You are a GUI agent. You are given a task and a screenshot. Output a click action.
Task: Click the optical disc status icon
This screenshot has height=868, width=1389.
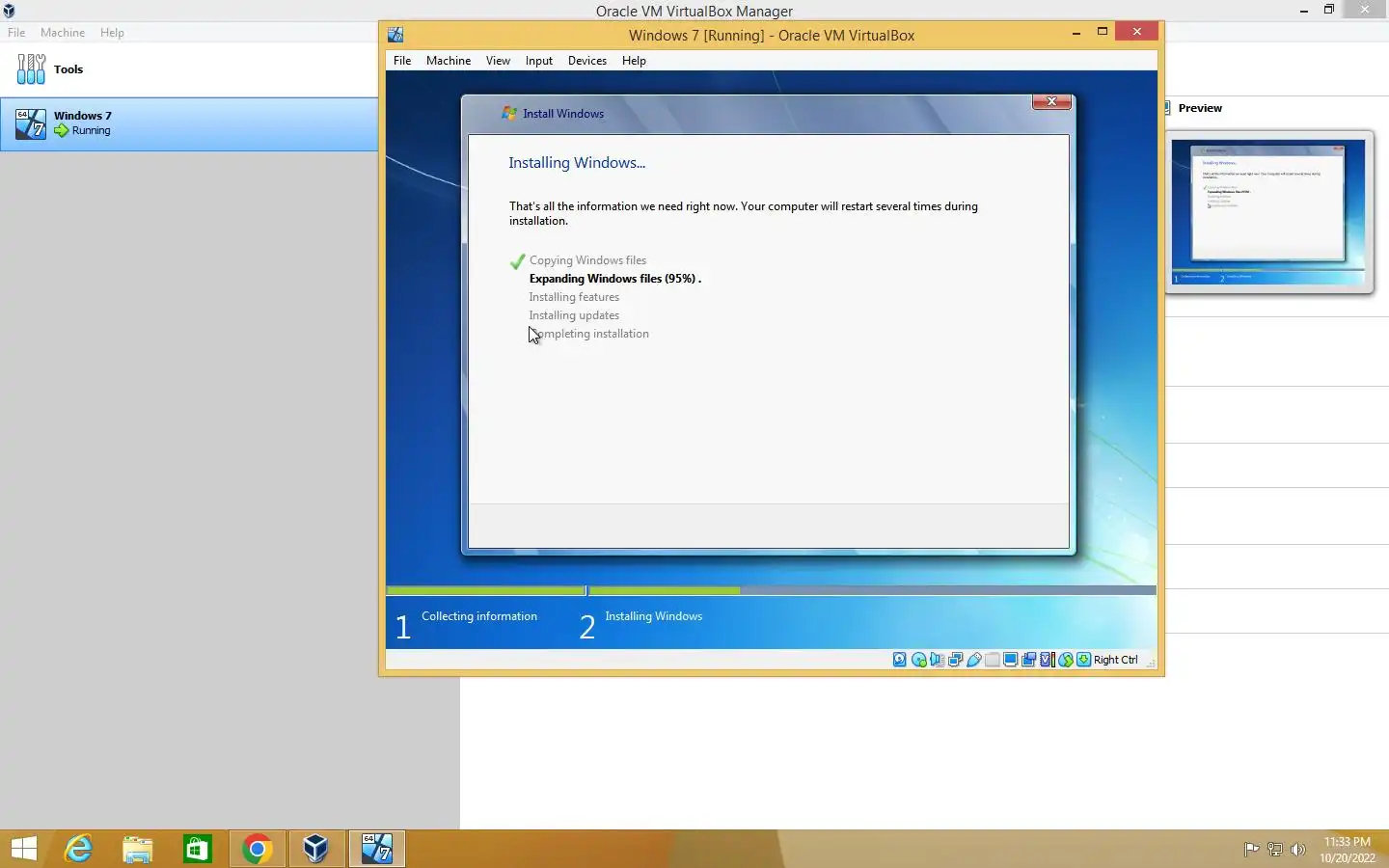(x=919, y=660)
